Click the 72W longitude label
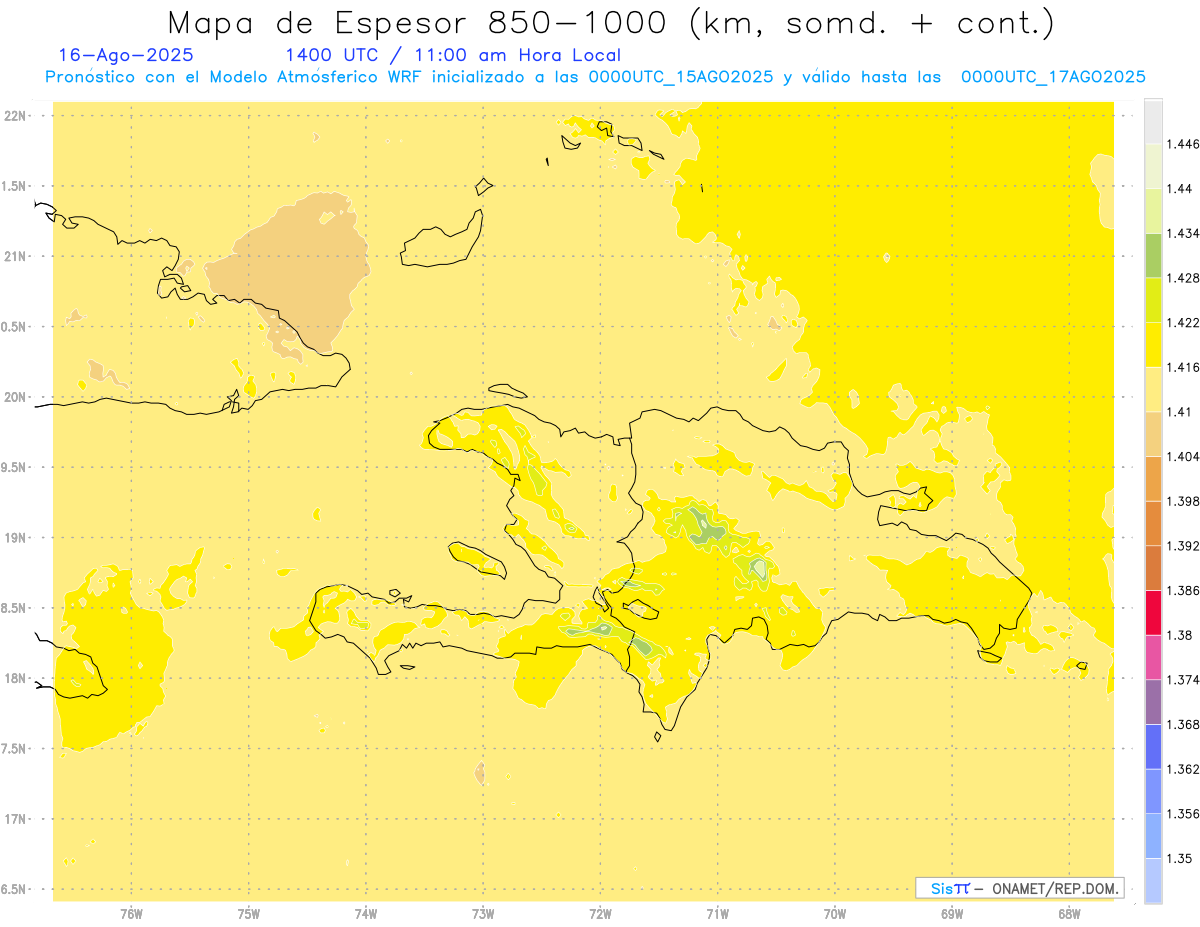Viewport: 1200px width, 927px height. (x=600, y=914)
